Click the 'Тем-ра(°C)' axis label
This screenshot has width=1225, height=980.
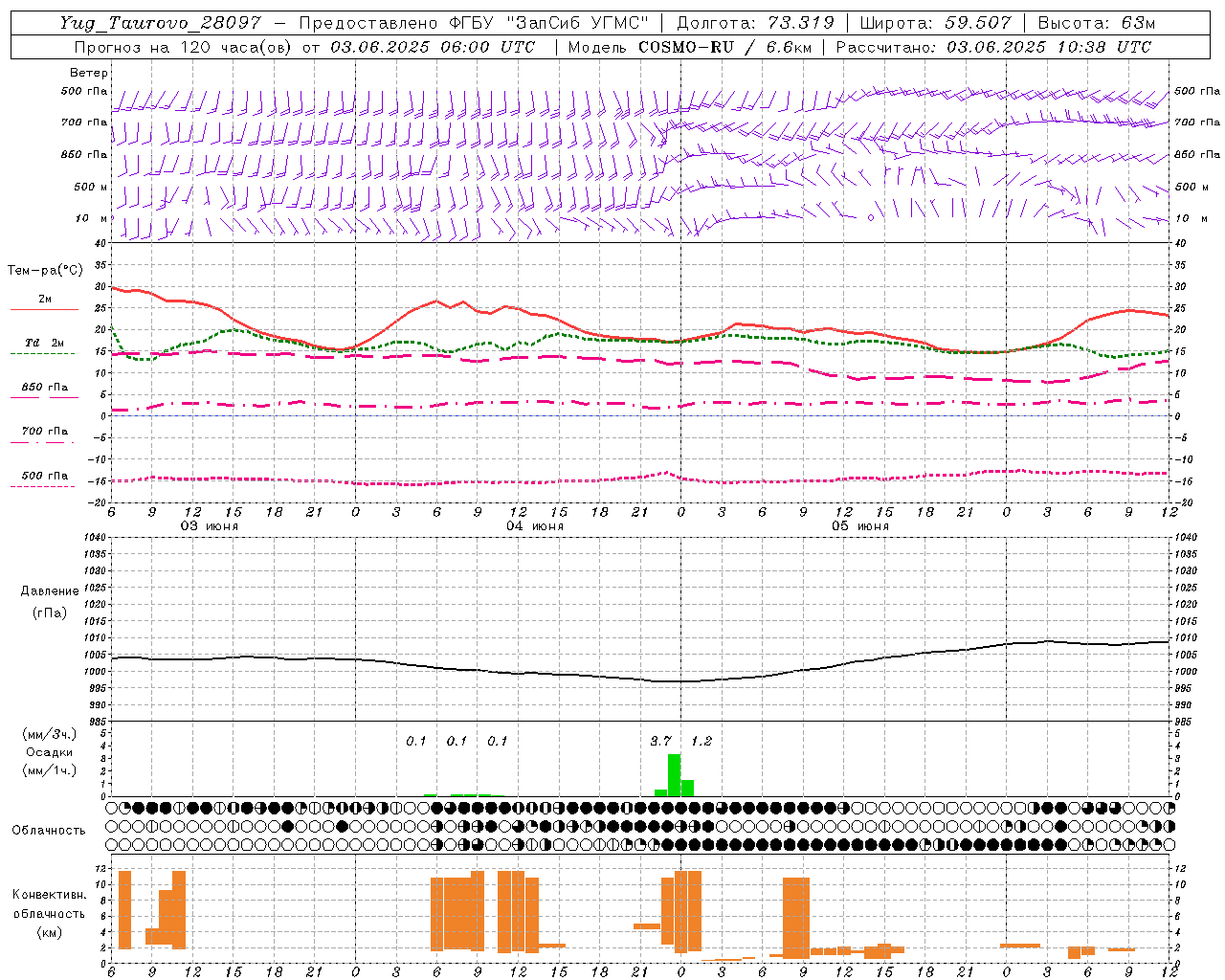click(x=45, y=271)
